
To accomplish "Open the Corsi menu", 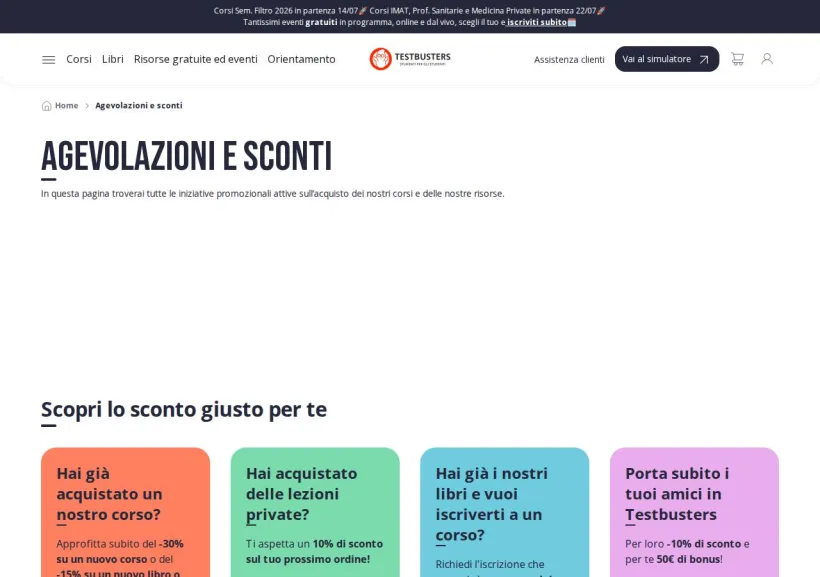I will coord(79,59).
